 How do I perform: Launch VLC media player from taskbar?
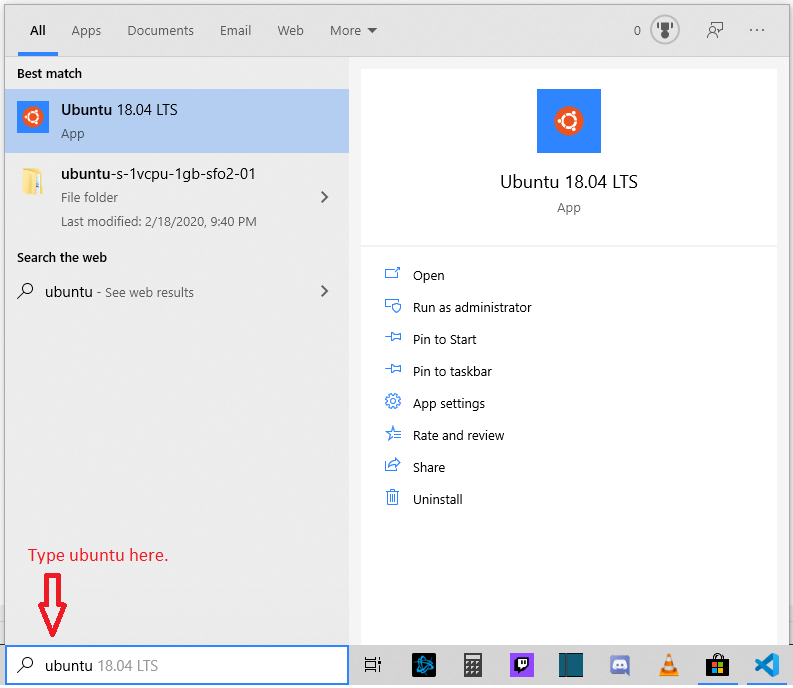(669, 665)
